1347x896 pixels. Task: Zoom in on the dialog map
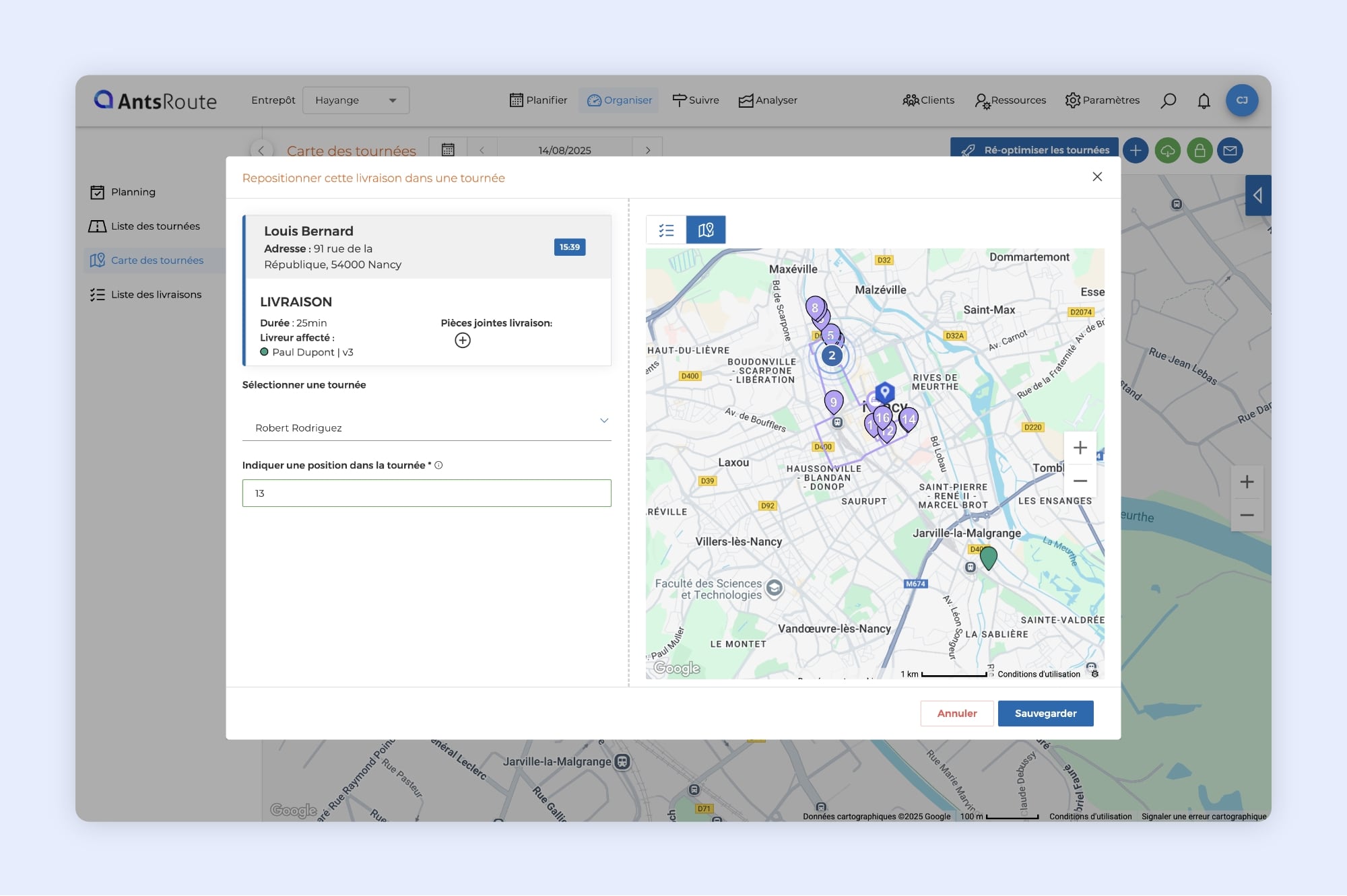click(x=1080, y=448)
